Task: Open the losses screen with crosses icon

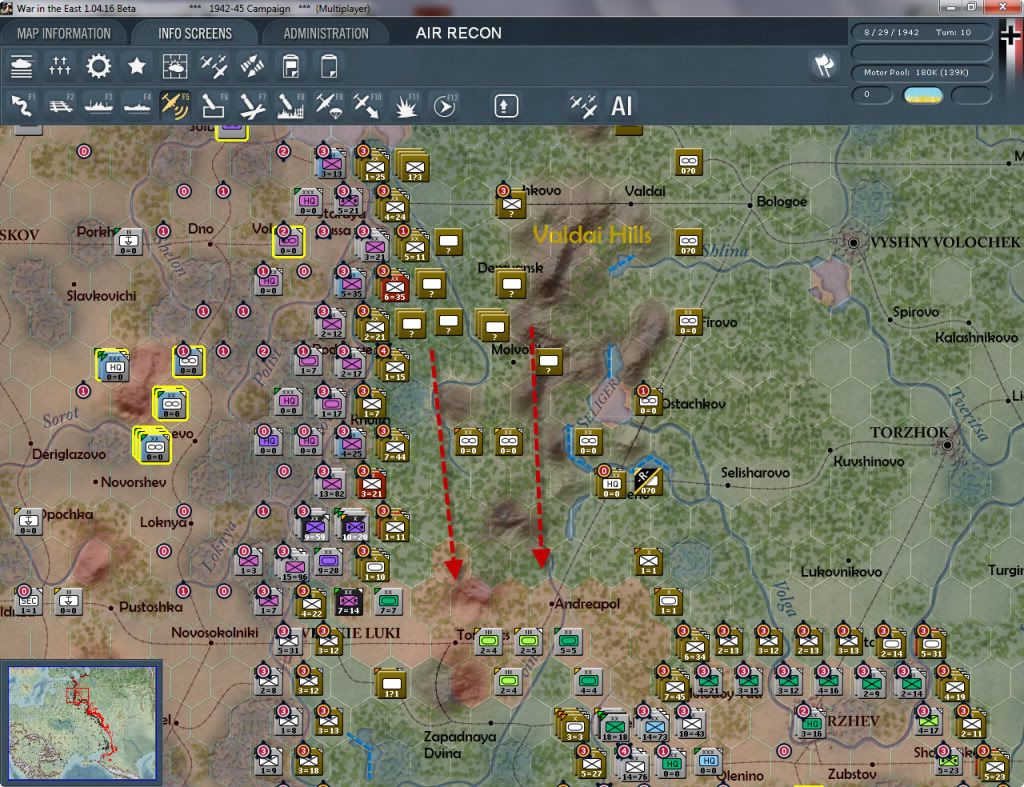Action: pyautogui.click(x=59, y=67)
